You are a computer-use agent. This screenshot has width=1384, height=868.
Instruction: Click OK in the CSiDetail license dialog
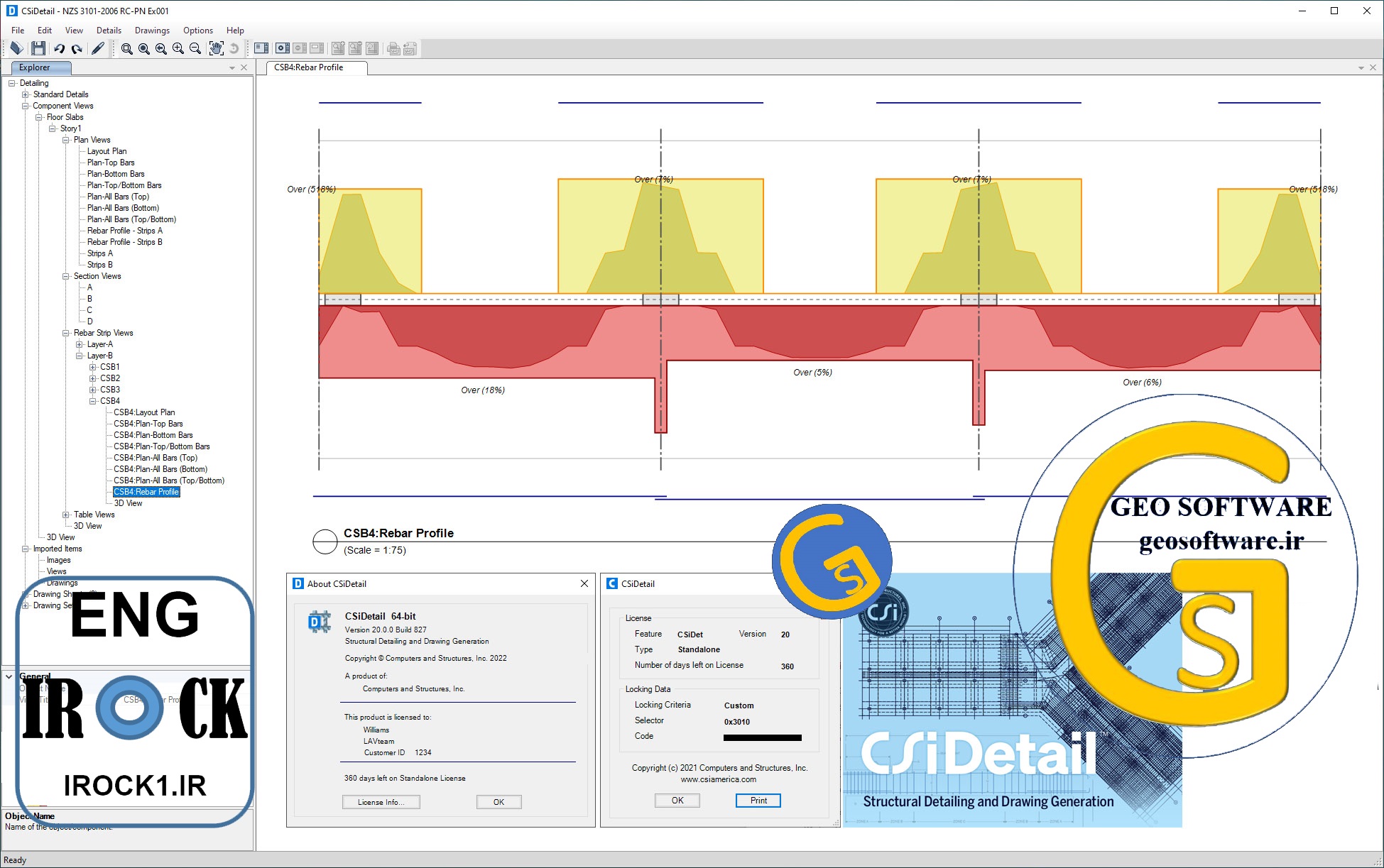677,801
